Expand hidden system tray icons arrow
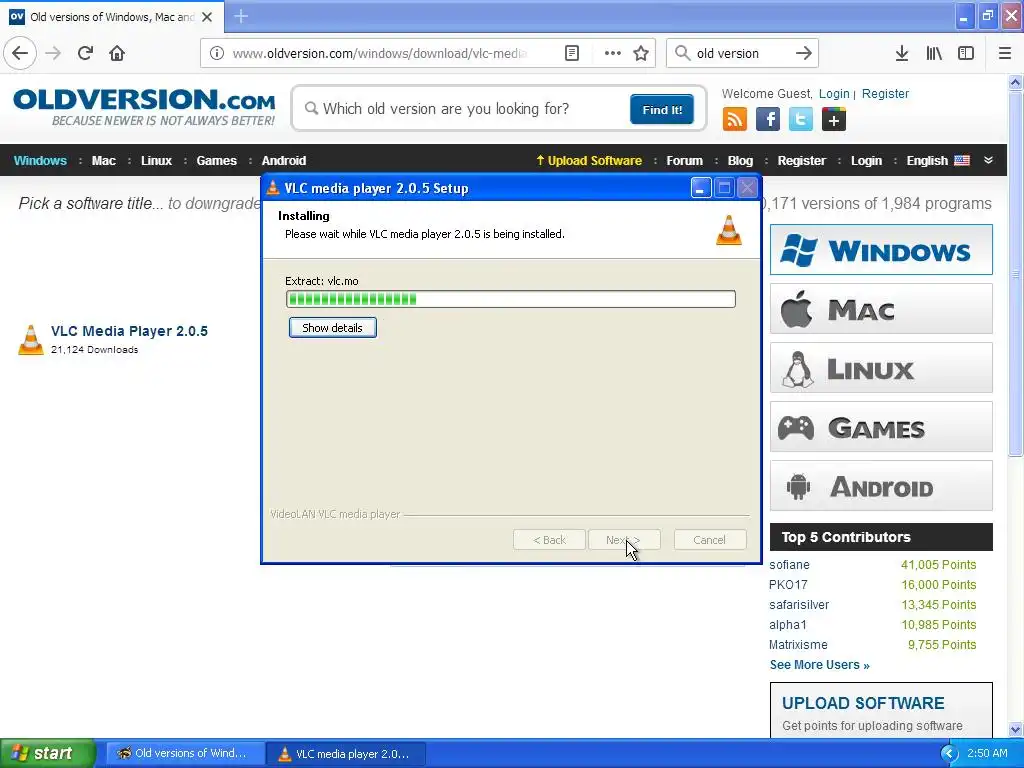Image resolution: width=1024 pixels, height=768 pixels. tap(950, 753)
